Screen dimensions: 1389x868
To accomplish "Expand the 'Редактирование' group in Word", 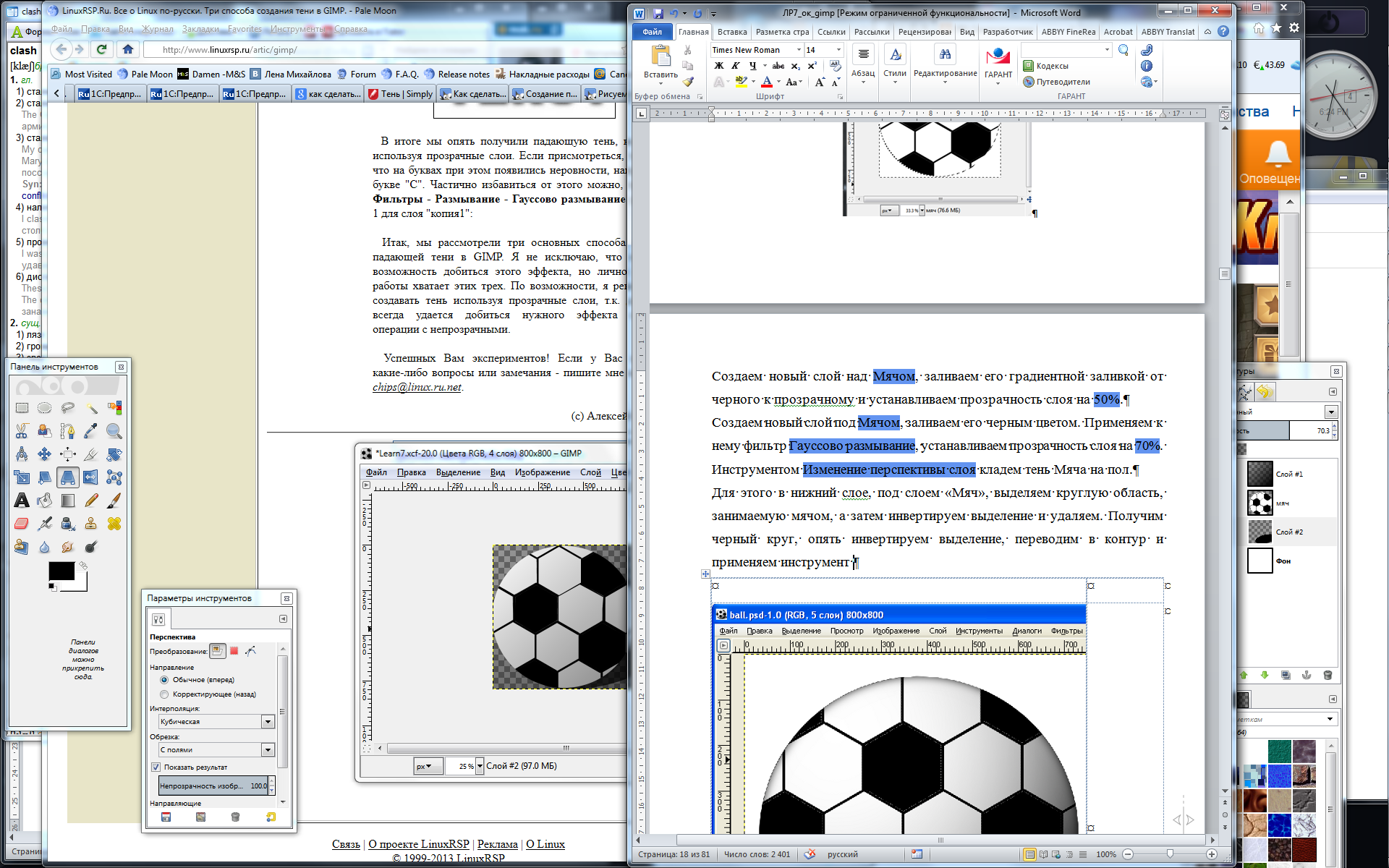I will (946, 64).
